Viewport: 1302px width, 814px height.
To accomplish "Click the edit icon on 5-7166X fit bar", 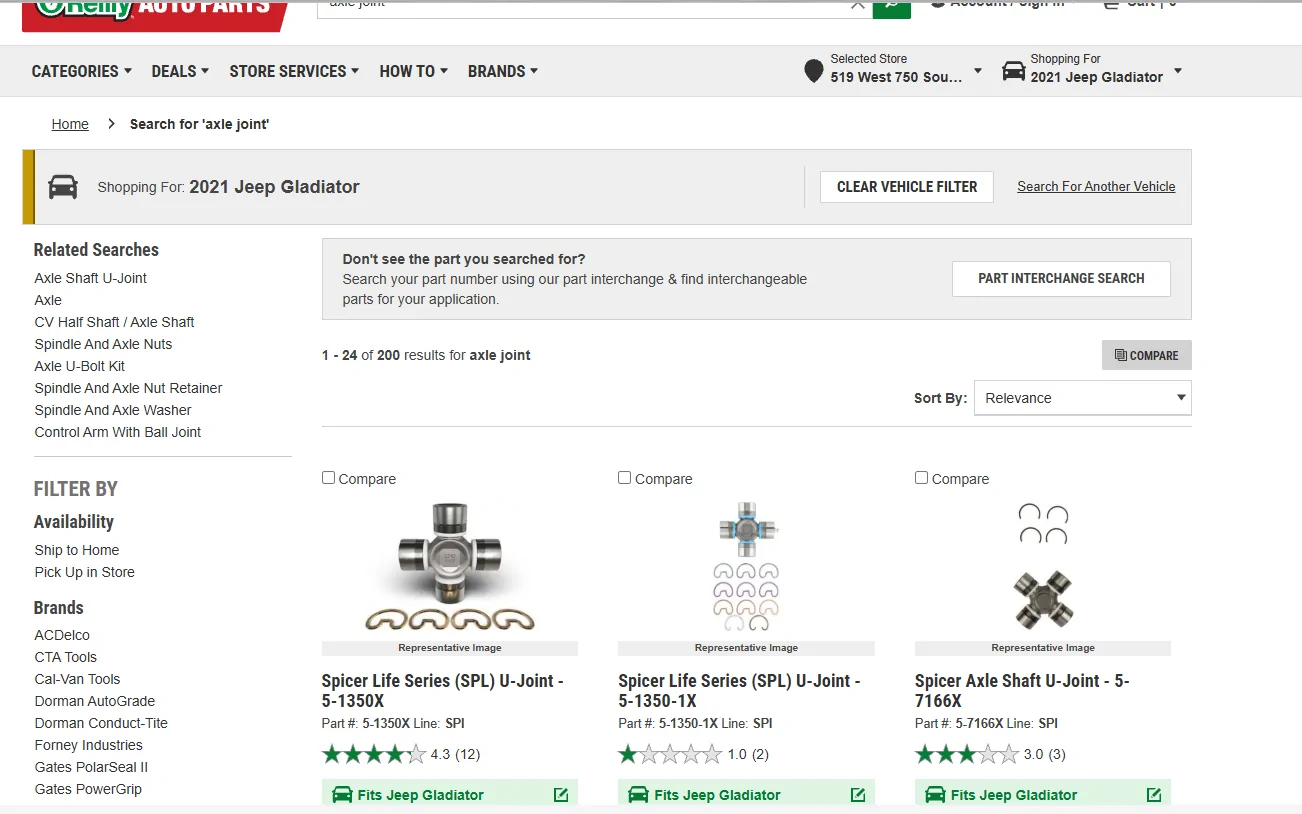I will [x=1154, y=795].
